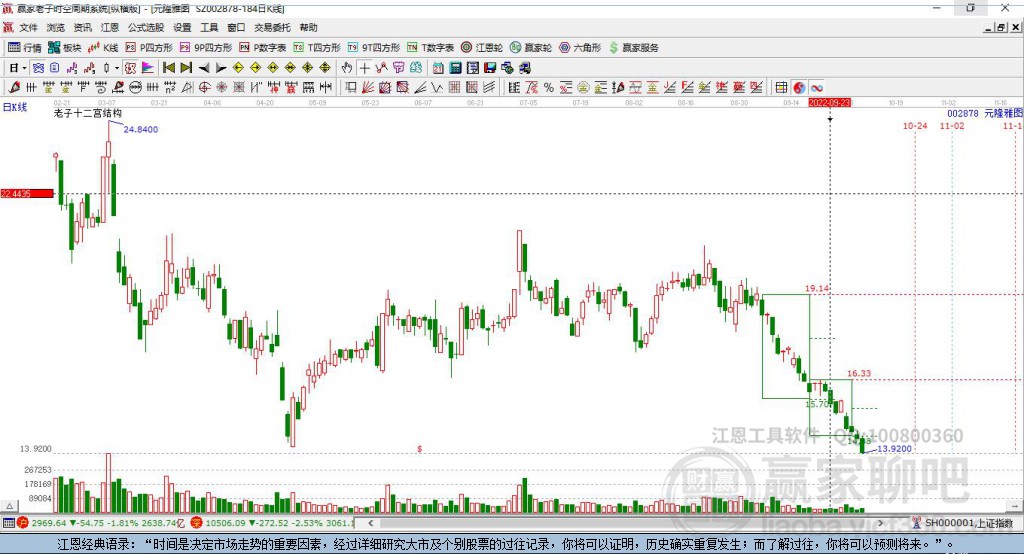Toggle the red Taiji yin-yang icon
The image size is (1024, 554).
pyautogui.click(x=799, y=88)
